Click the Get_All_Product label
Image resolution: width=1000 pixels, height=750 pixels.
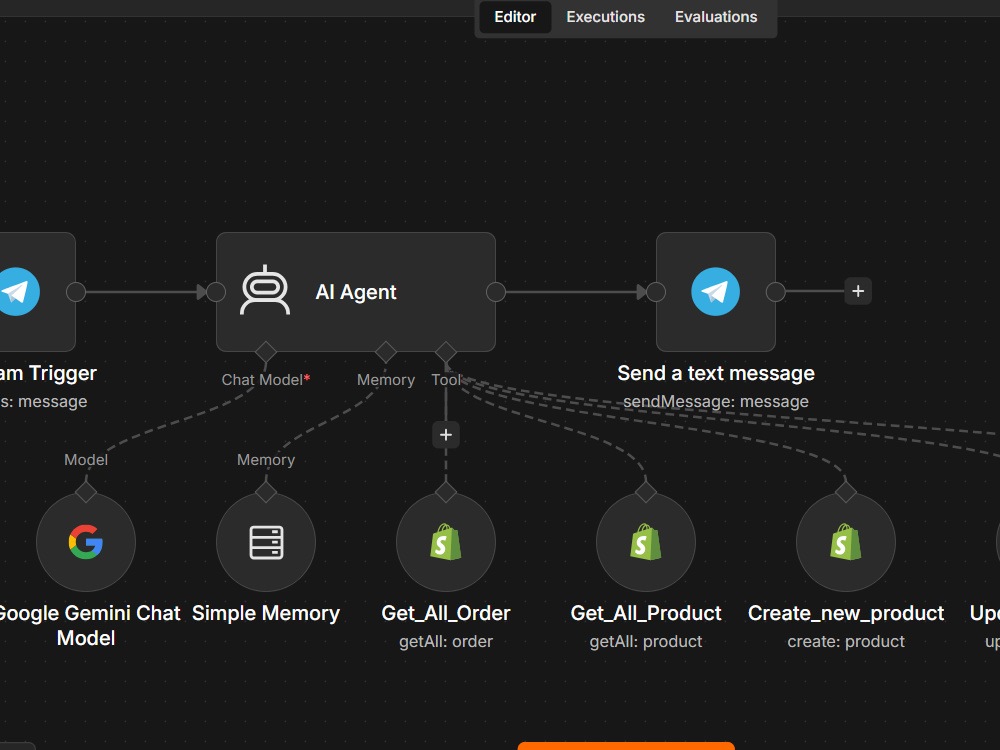point(646,613)
